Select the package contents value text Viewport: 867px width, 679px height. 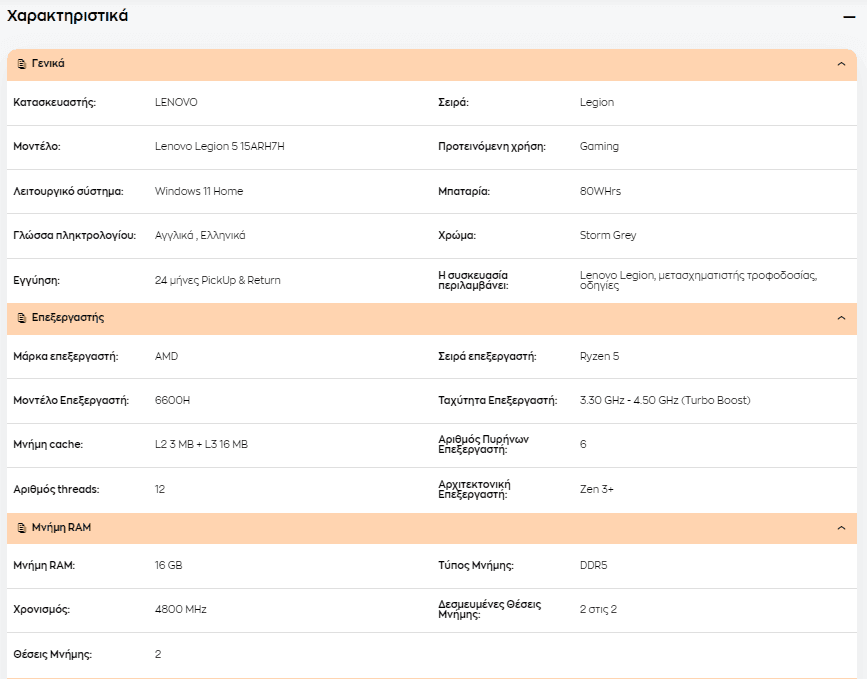click(x=698, y=280)
